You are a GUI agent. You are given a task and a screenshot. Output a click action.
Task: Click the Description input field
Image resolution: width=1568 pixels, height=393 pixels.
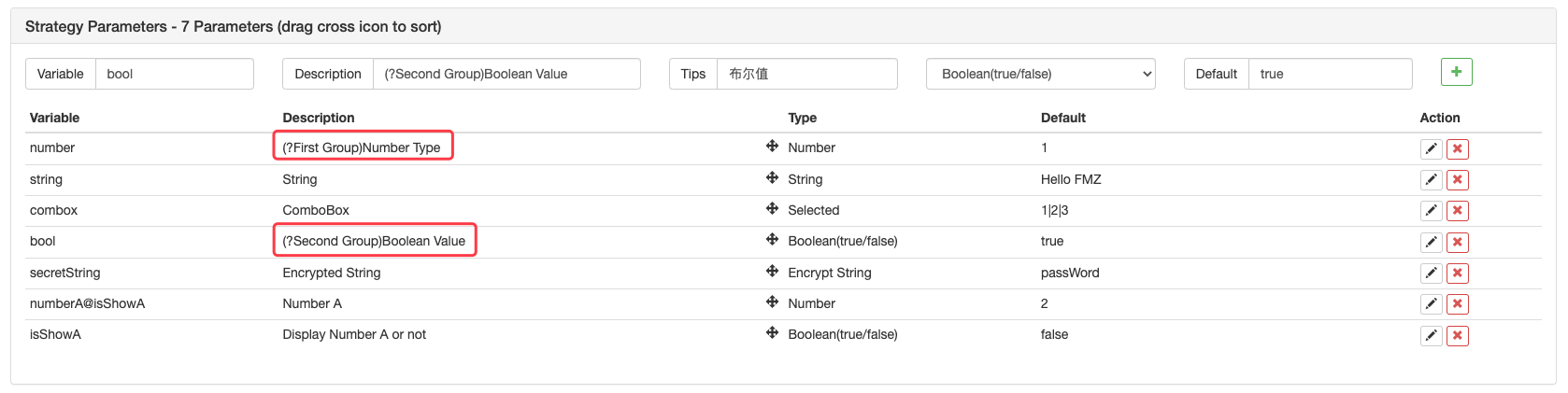point(506,74)
